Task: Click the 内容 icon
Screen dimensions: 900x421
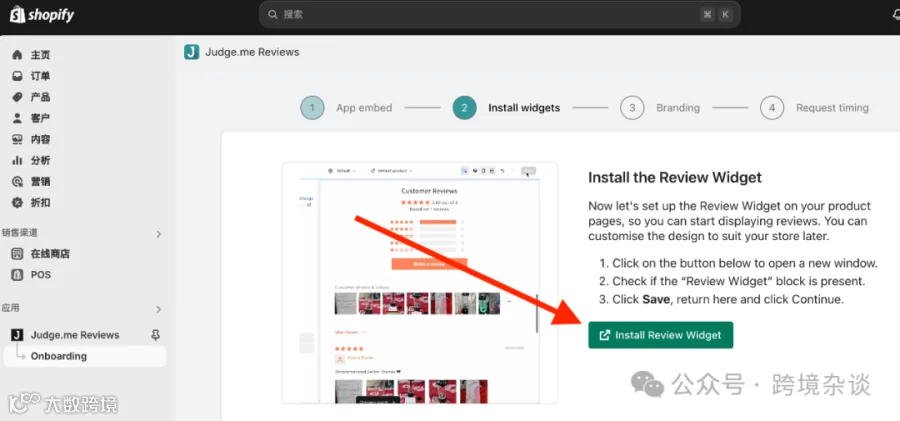Action: coord(17,139)
